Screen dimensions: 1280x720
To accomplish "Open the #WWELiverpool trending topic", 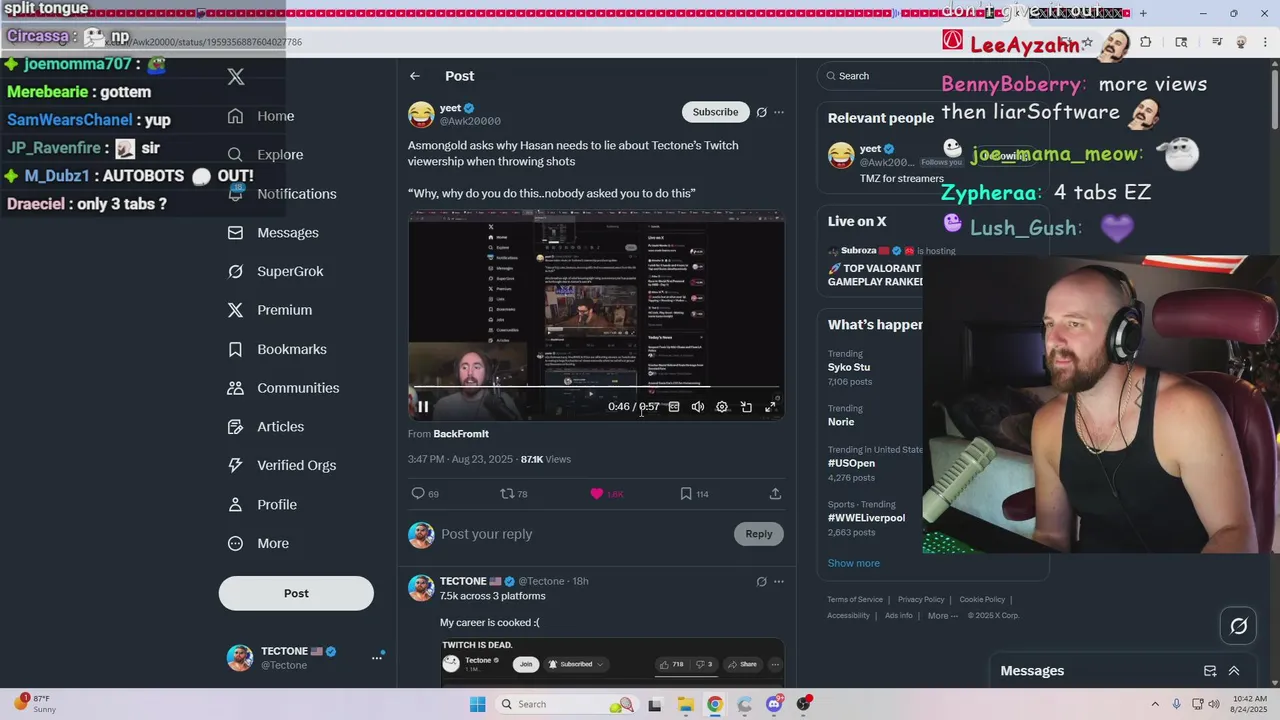I will pos(866,518).
